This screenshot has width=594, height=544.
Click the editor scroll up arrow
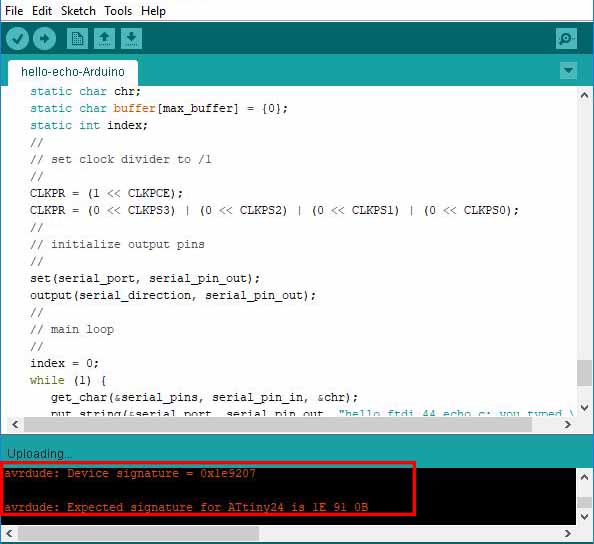(584, 95)
